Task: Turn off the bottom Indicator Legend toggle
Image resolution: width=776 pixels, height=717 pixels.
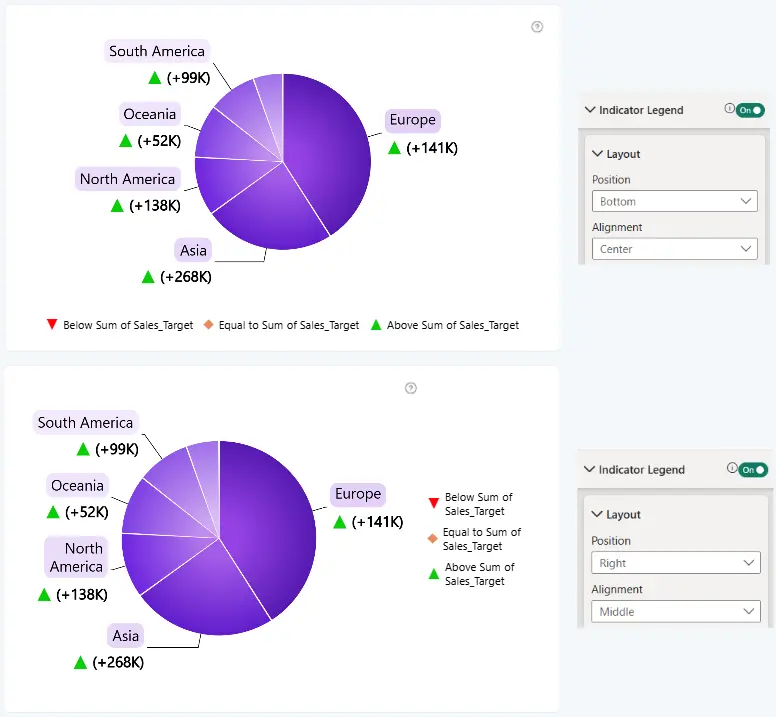Action: coord(753,470)
